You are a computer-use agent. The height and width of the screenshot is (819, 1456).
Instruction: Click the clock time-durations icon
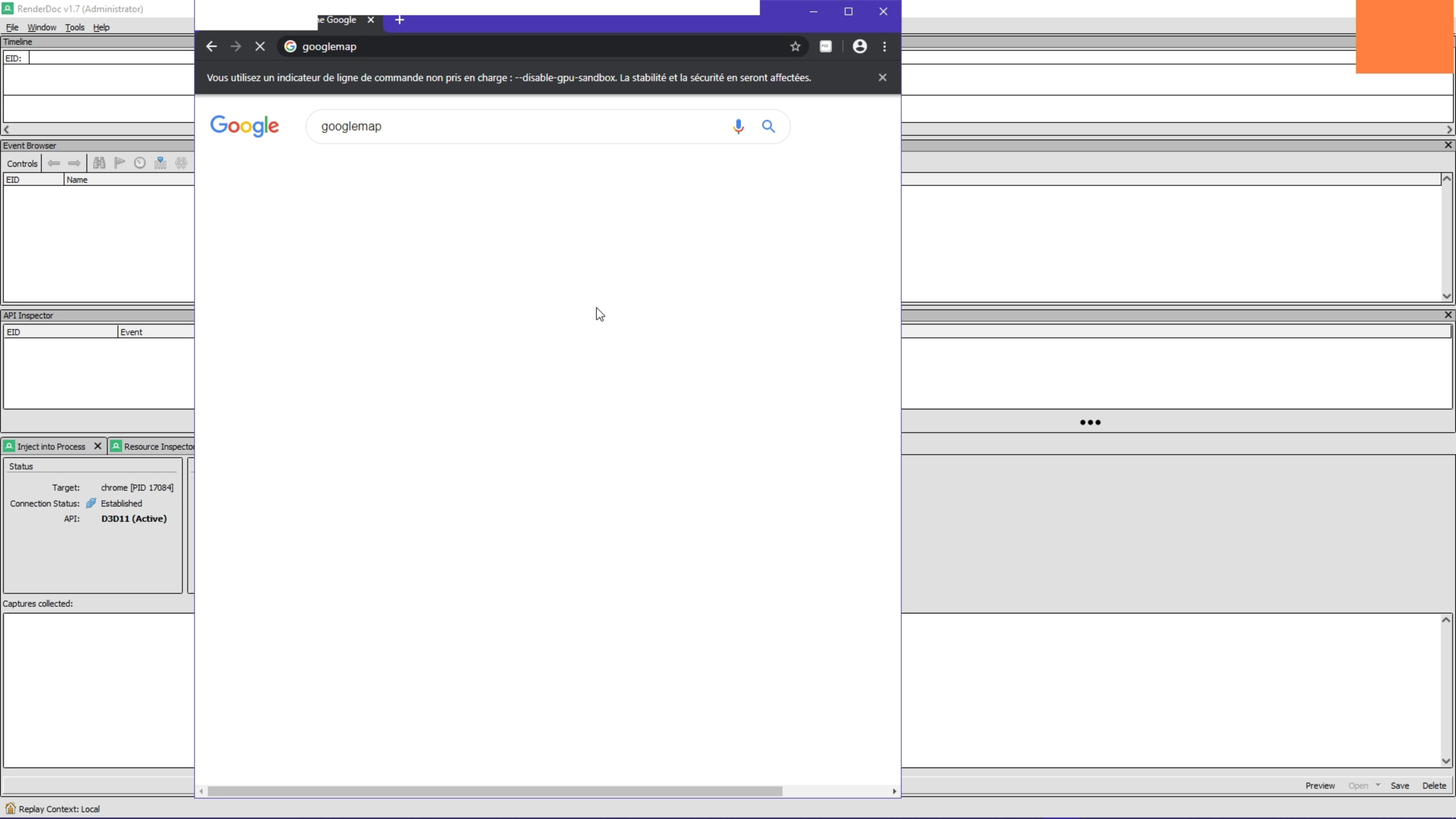(x=140, y=163)
